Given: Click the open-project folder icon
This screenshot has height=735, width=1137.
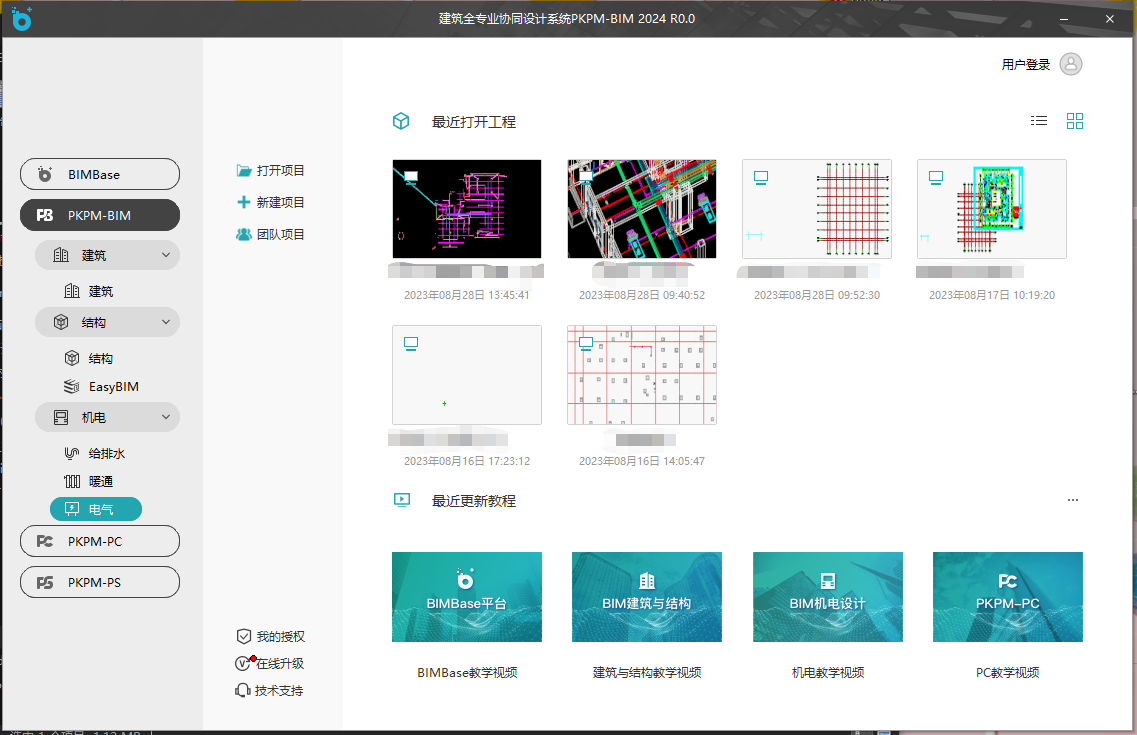Looking at the screenshot, I should tap(244, 170).
